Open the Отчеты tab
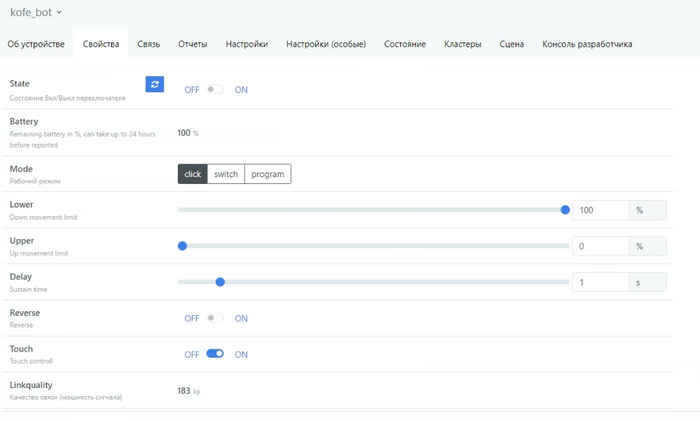Screen dimensions: 700x421 tap(193, 44)
